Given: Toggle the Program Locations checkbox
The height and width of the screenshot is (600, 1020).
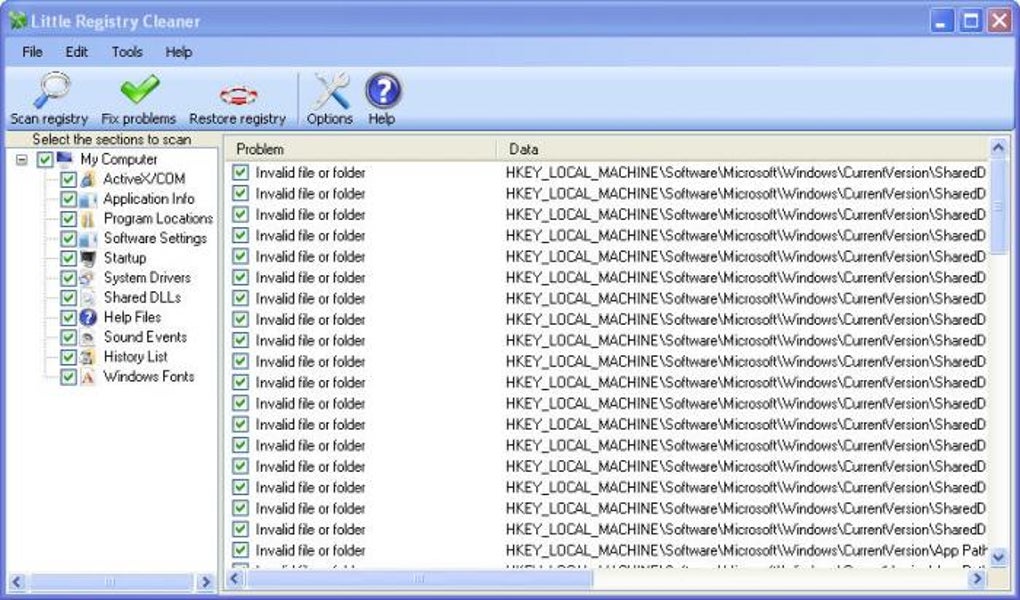Looking at the screenshot, I should (x=68, y=219).
